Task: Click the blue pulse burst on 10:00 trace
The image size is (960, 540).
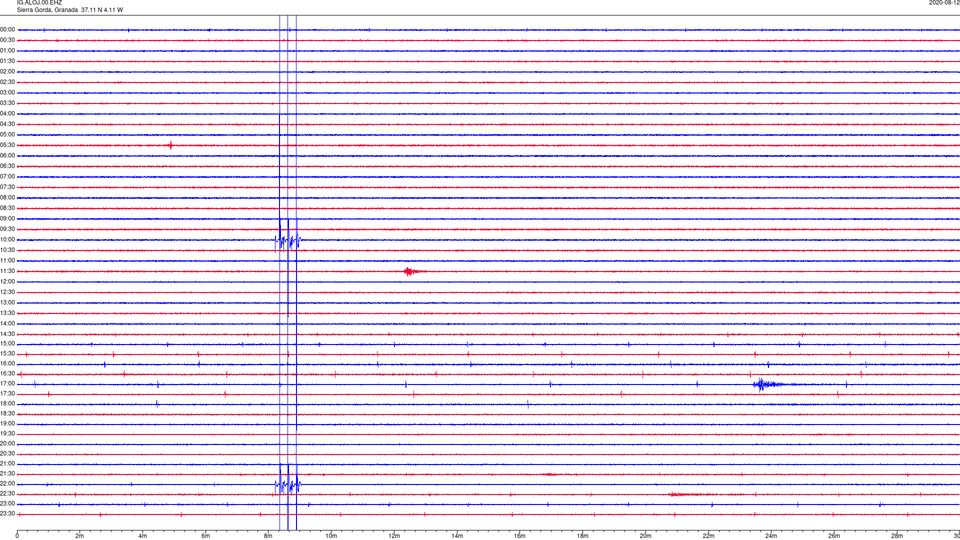Action: point(288,241)
